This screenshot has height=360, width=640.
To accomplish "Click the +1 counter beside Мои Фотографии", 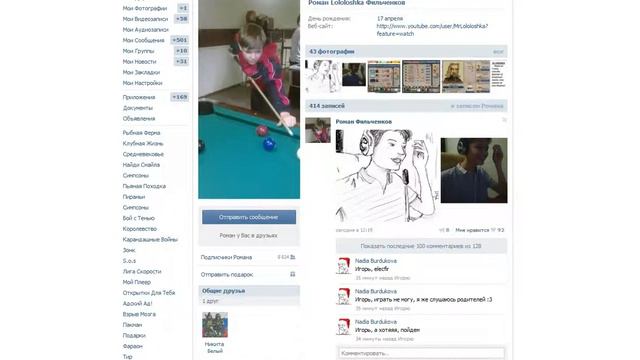I will point(183,8).
